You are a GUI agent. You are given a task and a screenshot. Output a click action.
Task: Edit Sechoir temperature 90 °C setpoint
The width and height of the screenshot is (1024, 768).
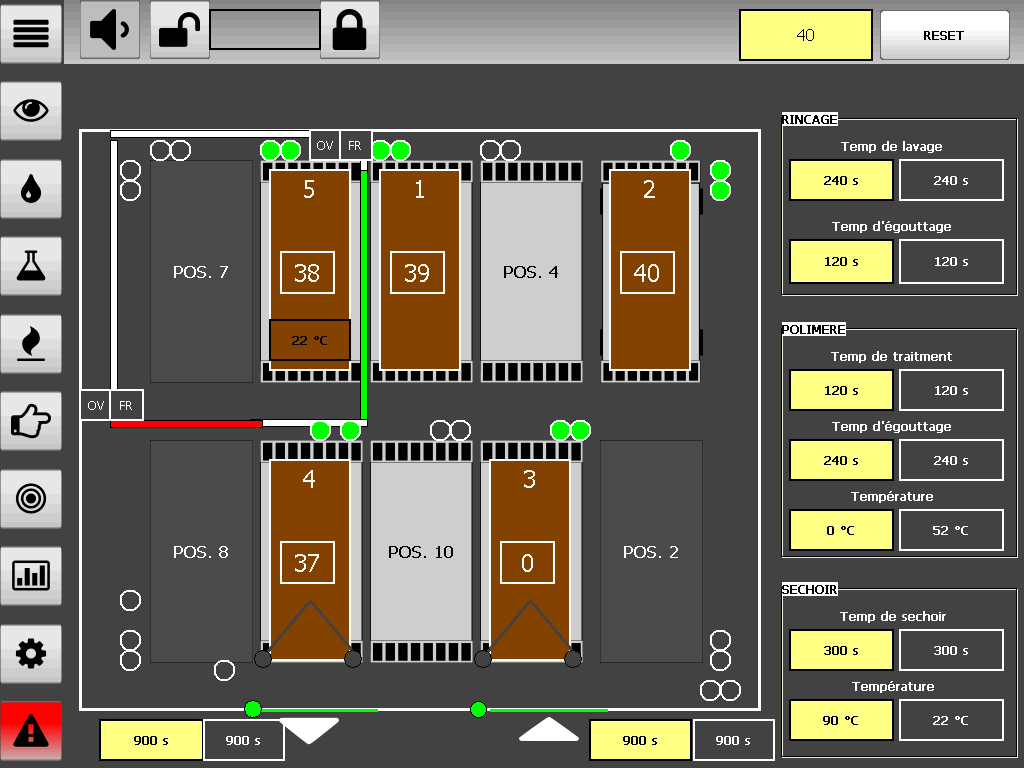(x=840, y=720)
